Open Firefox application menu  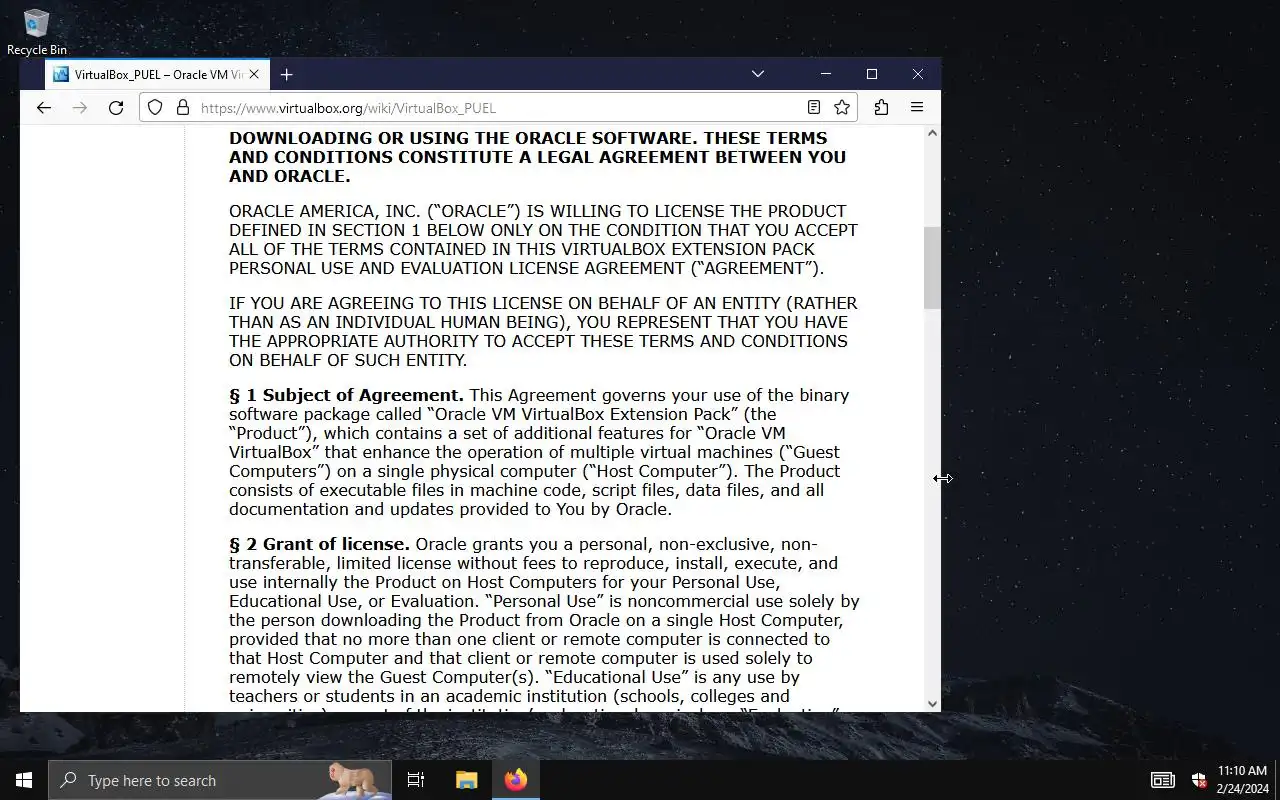click(917, 108)
